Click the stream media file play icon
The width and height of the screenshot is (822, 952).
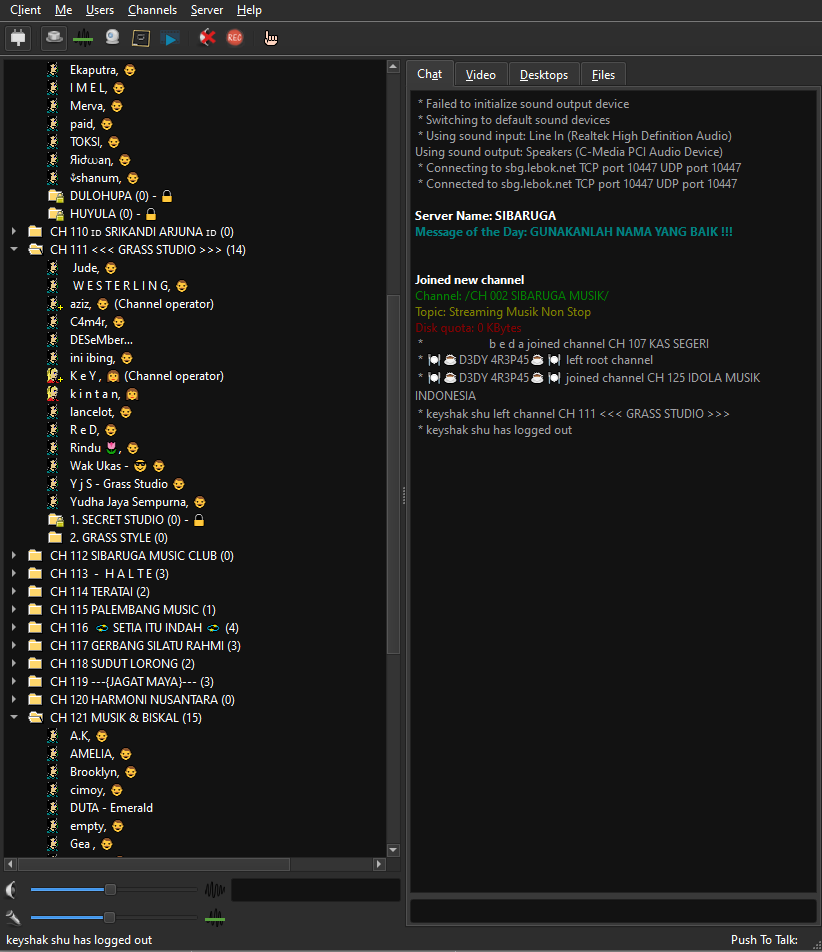point(170,38)
